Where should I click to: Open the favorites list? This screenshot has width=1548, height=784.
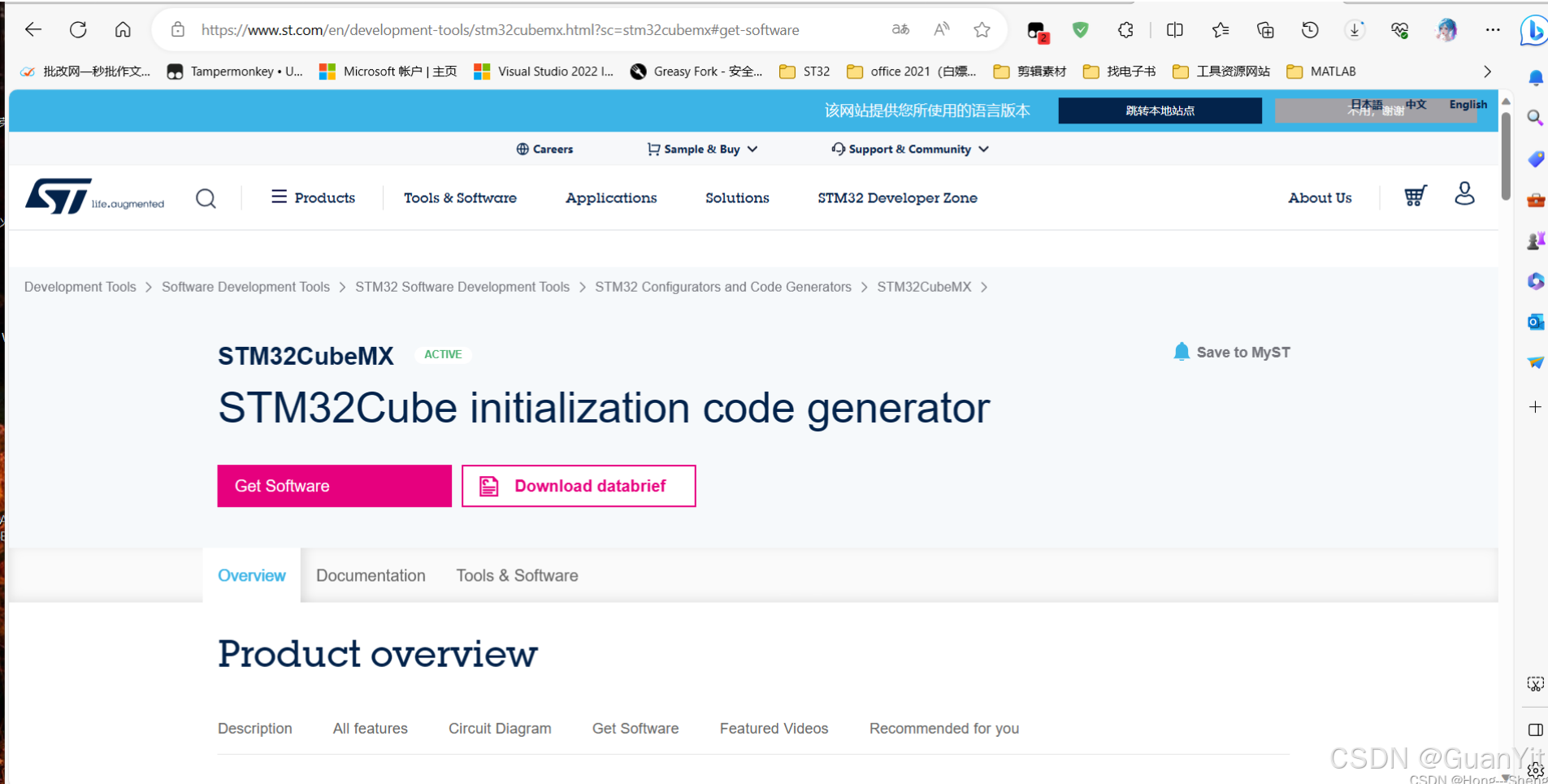coord(1221,30)
